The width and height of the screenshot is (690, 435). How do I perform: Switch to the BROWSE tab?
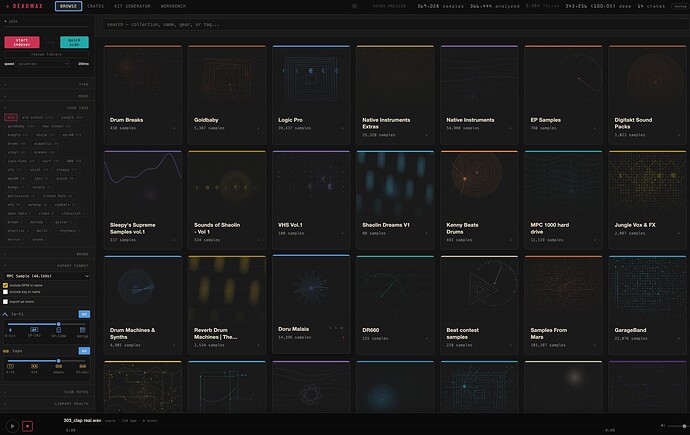(68, 6)
